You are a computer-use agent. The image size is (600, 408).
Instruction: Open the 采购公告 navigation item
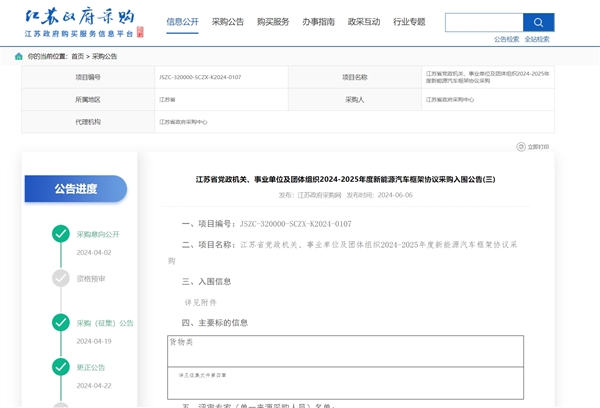click(229, 22)
